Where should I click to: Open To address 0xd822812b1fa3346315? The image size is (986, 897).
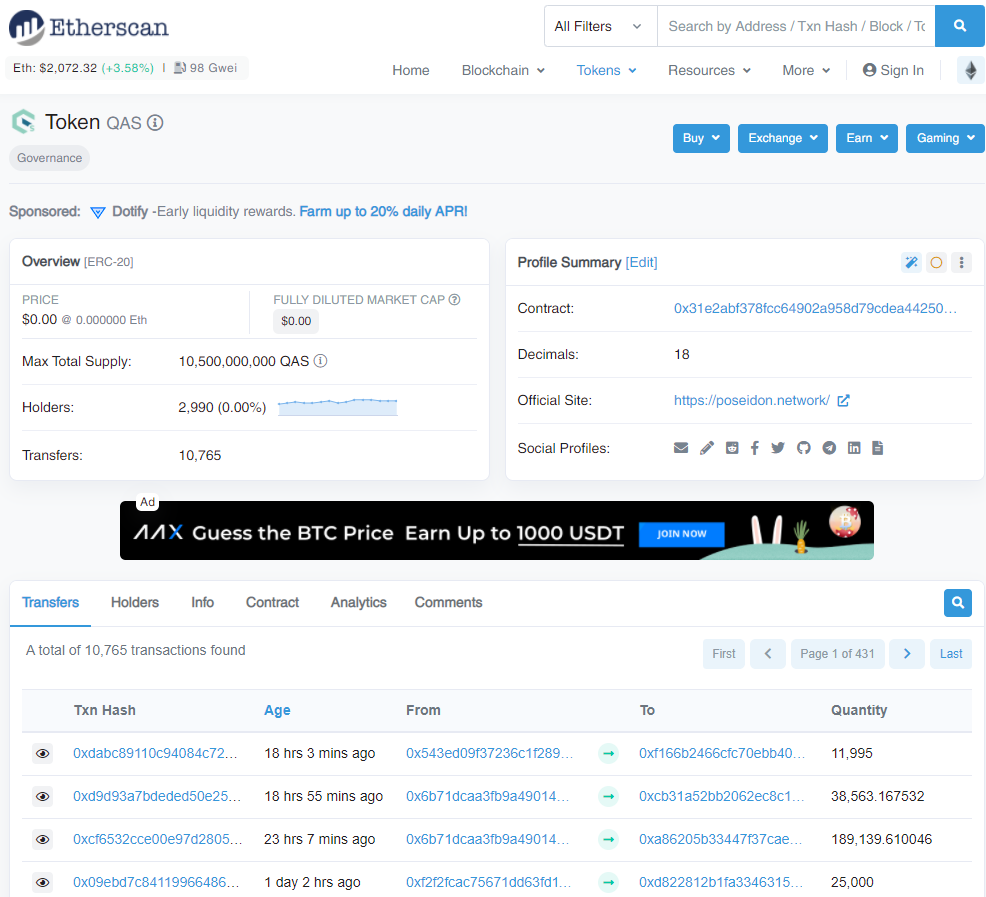pos(721,882)
